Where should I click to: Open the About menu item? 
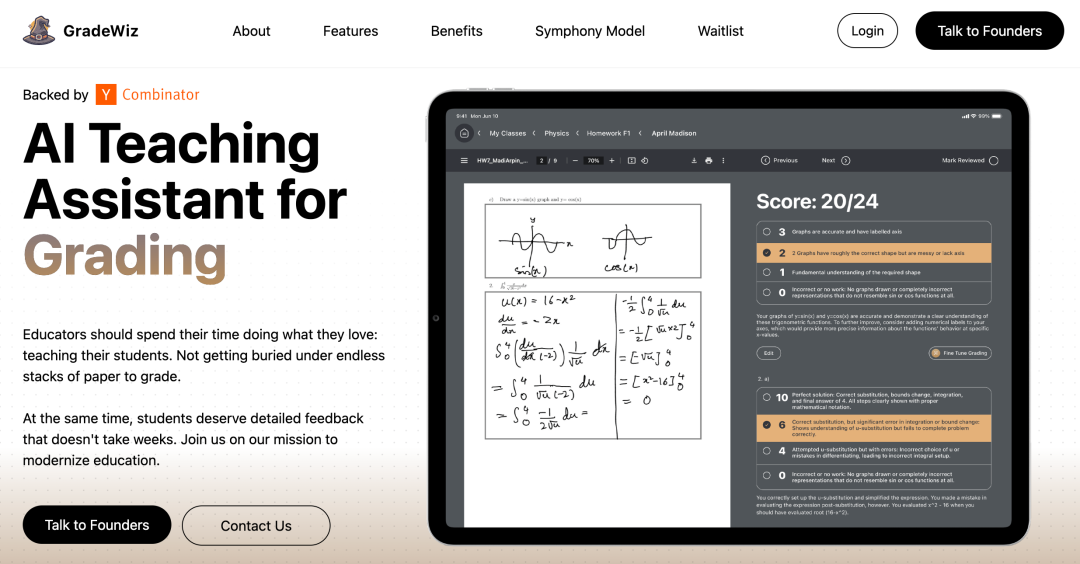pos(251,31)
